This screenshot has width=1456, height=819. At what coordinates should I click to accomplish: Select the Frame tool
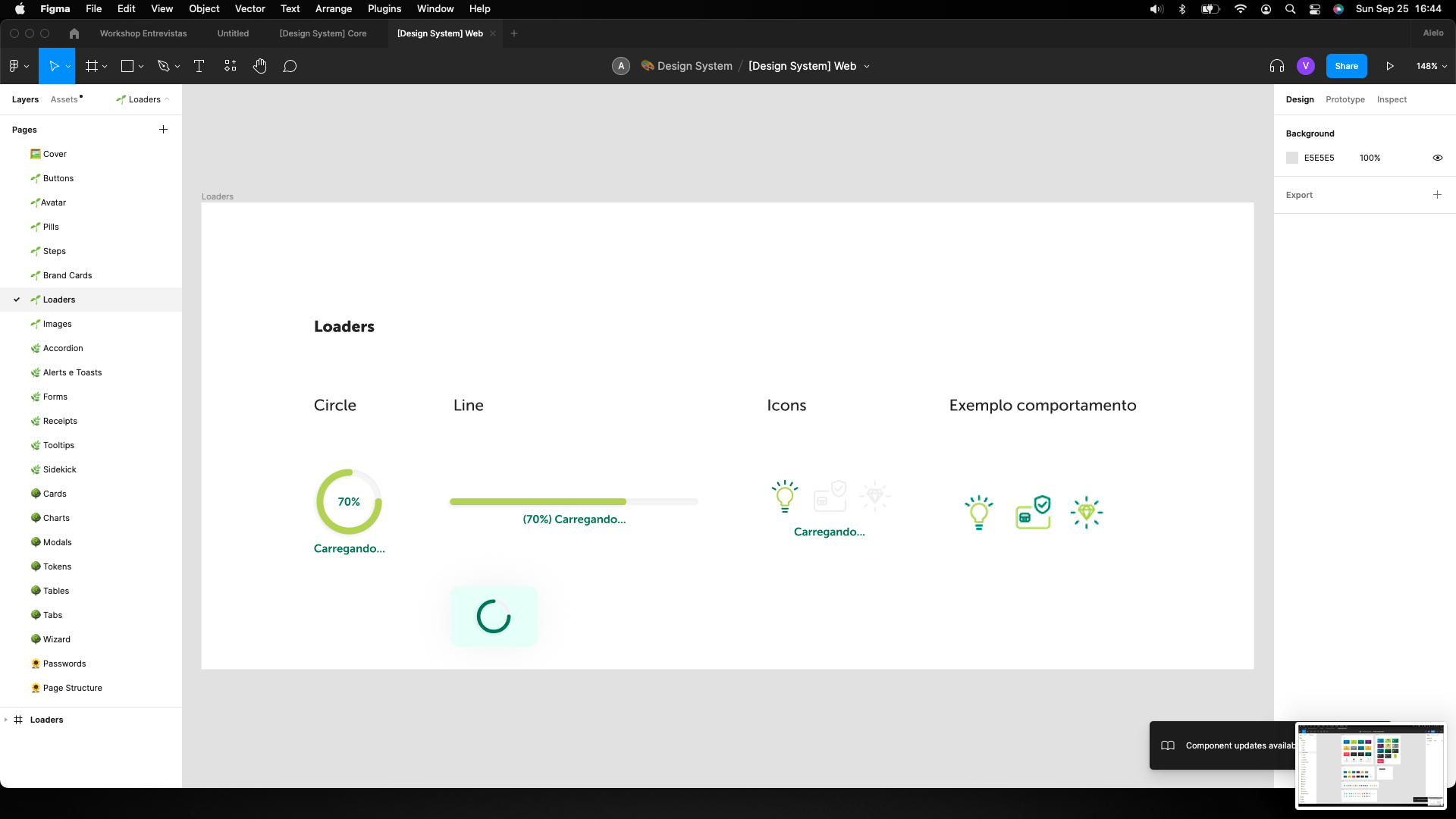[92, 66]
